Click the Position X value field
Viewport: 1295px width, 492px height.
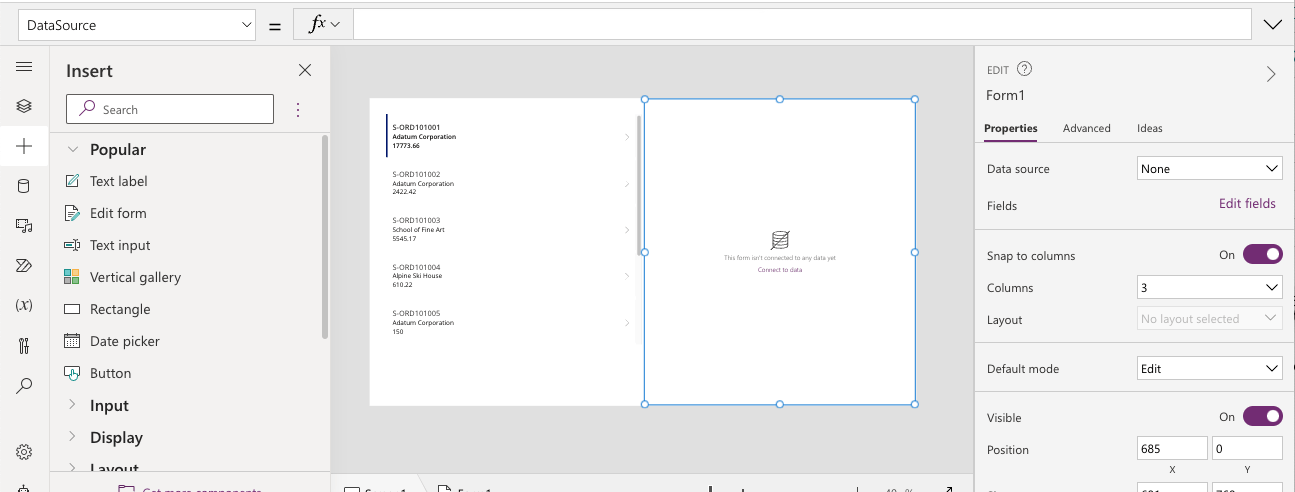1172,449
